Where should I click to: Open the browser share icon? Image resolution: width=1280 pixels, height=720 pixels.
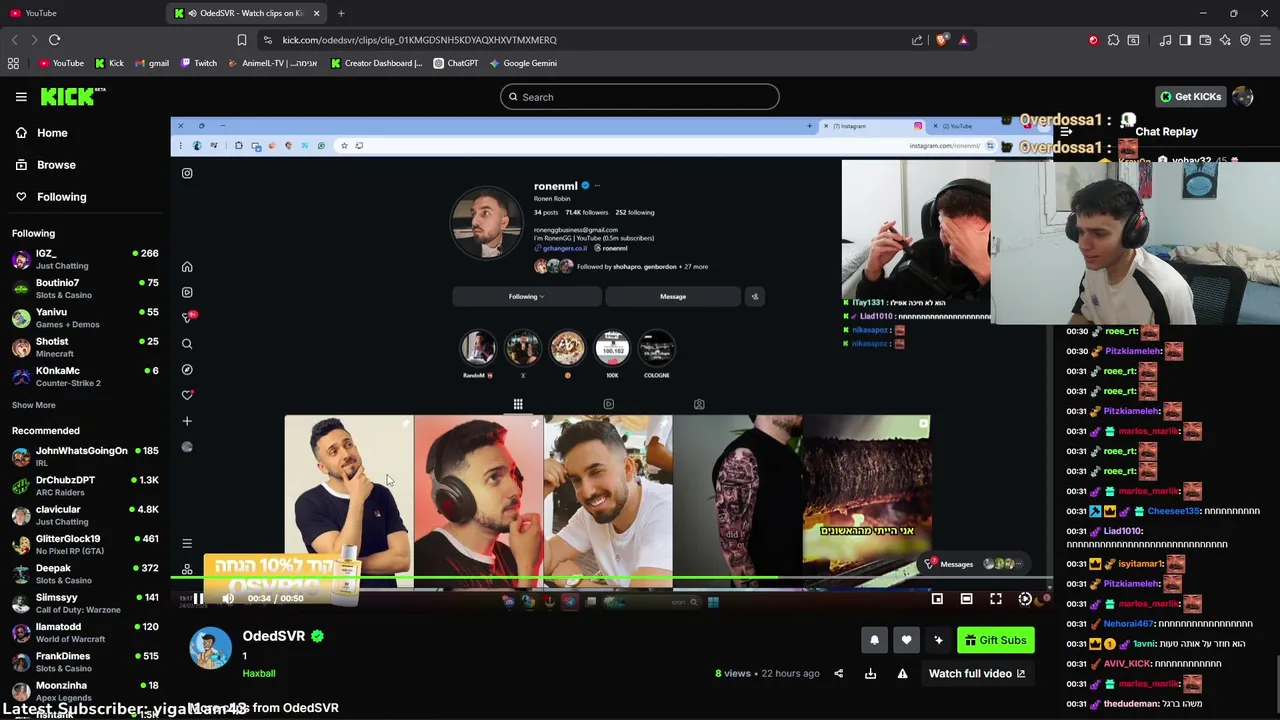[x=917, y=40]
